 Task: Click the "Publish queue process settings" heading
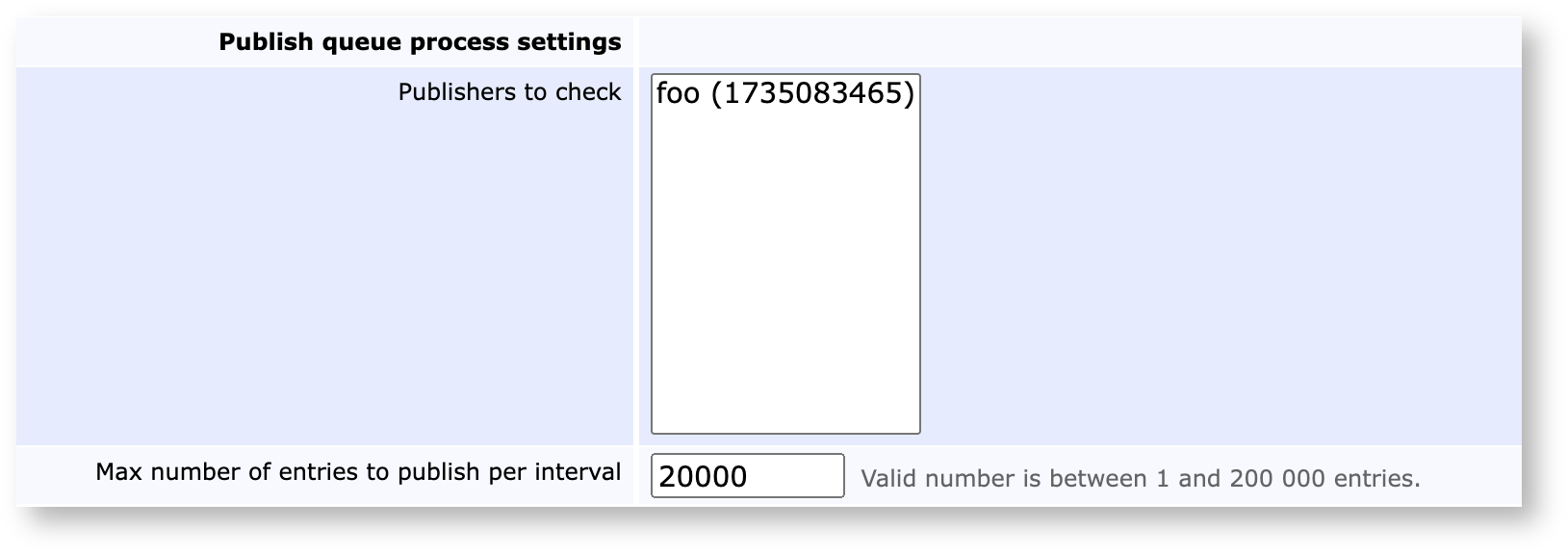(x=420, y=42)
